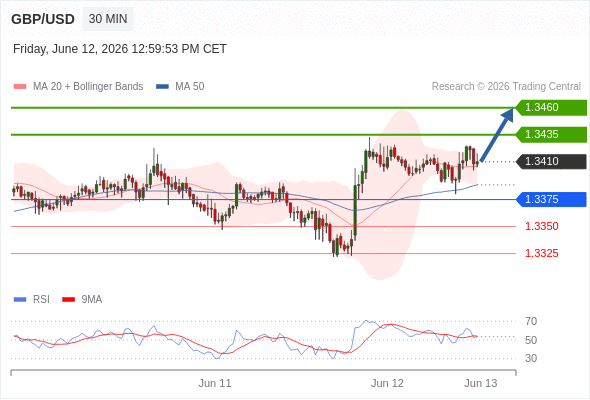Click the MA 50 legend color swatch
Image resolution: width=590 pixels, height=400 pixels.
click(x=162, y=87)
